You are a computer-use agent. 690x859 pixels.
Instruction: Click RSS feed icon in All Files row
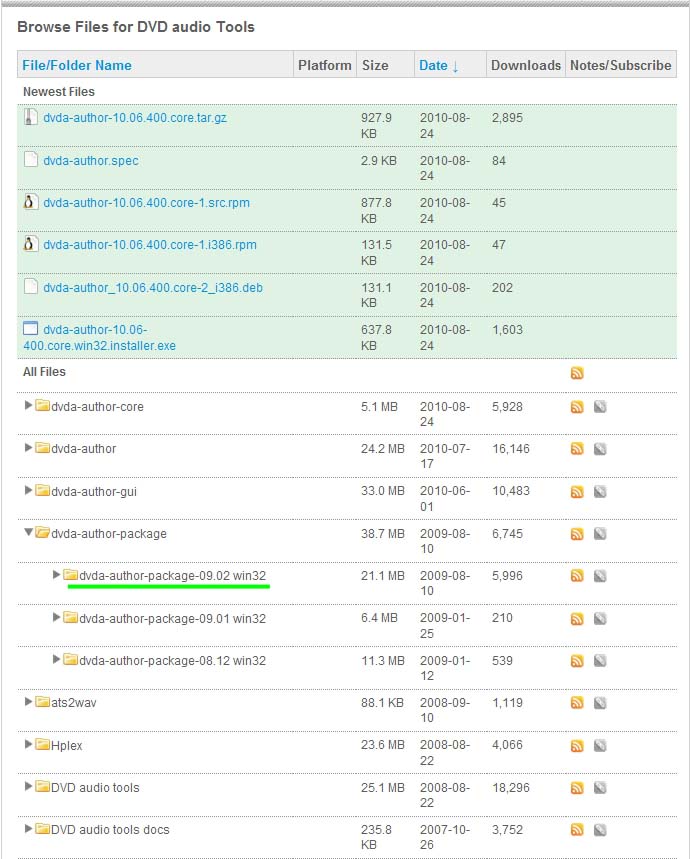pyautogui.click(x=577, y=373)
